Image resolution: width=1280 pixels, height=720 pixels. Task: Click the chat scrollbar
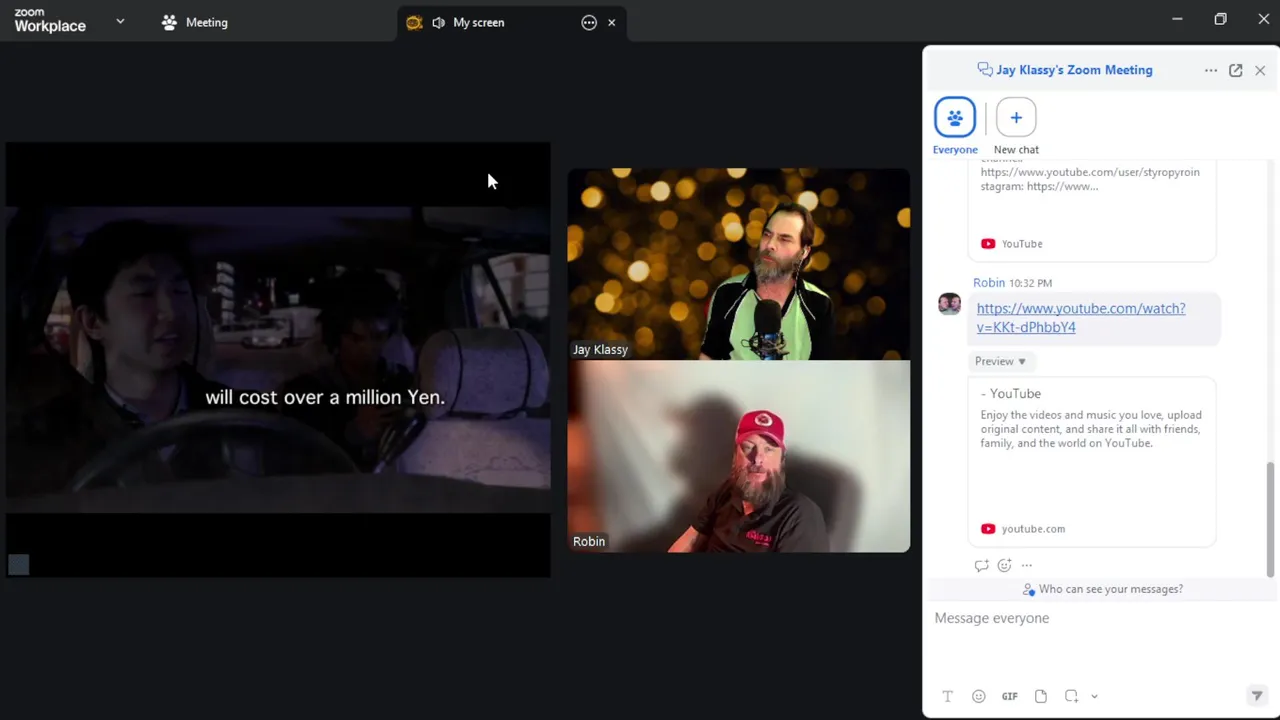(x=1271, y=520)
